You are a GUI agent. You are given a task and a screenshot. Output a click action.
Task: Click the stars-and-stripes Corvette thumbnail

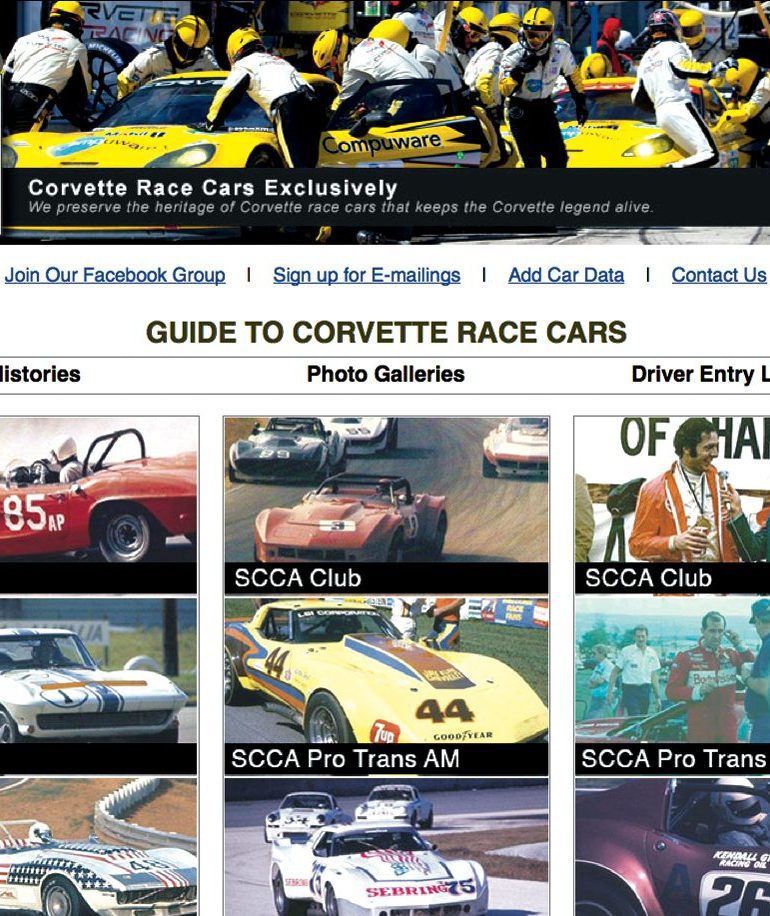tap(98, 848)
